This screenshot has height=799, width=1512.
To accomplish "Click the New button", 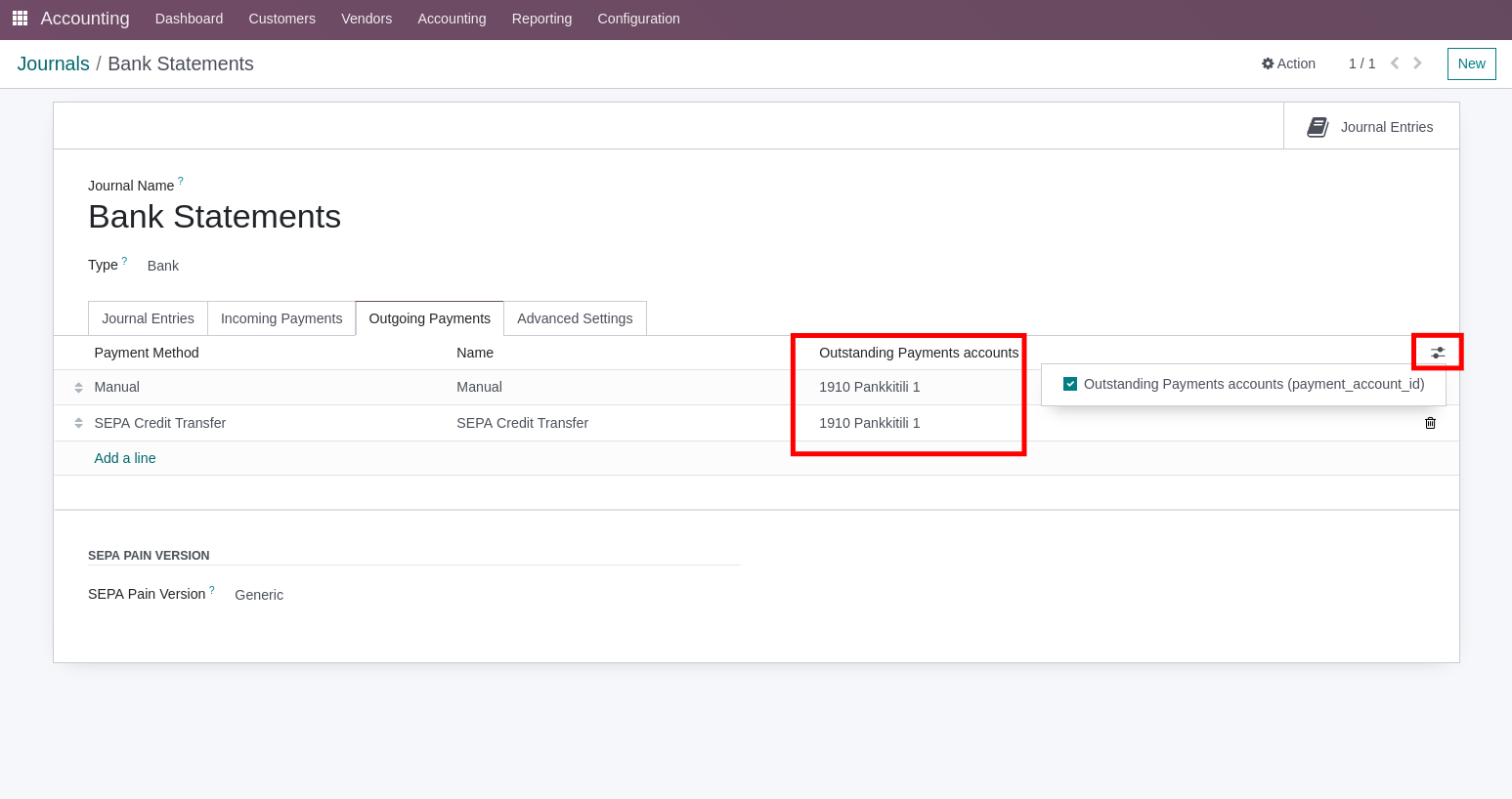I will pos(1471,63).
